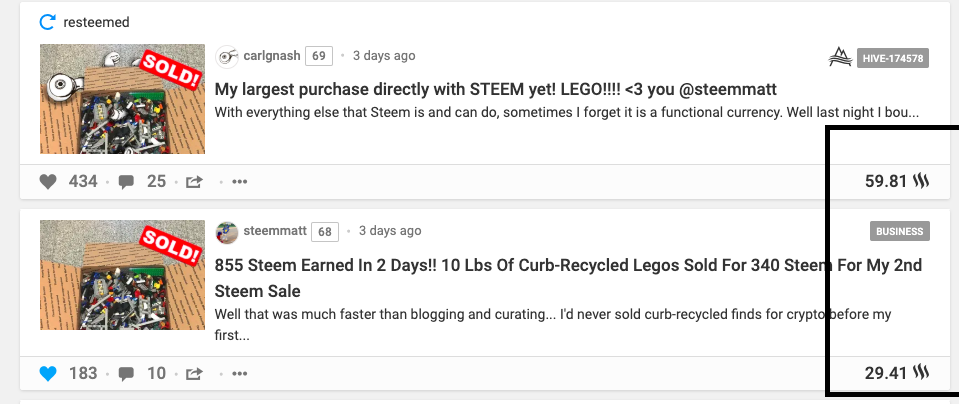This screenshot has width=959, height=404.
Task: Open more options on steemmatt post
Action: coord(239,374)
